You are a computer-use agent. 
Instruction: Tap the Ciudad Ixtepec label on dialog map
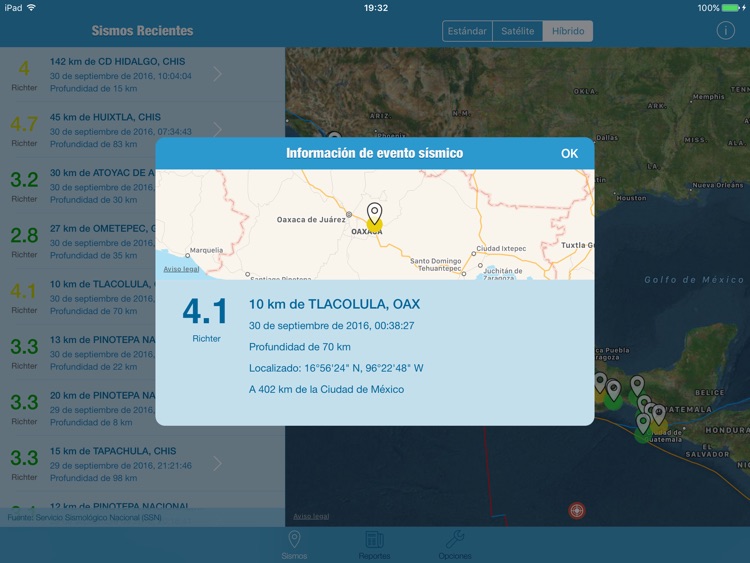tap(501, 249)
